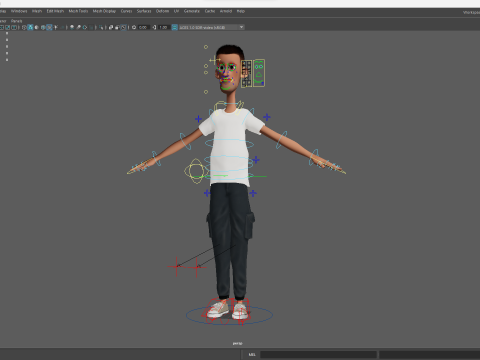Toggle X-Ray Active Components

pyautogui.click(x=117, y=27)
